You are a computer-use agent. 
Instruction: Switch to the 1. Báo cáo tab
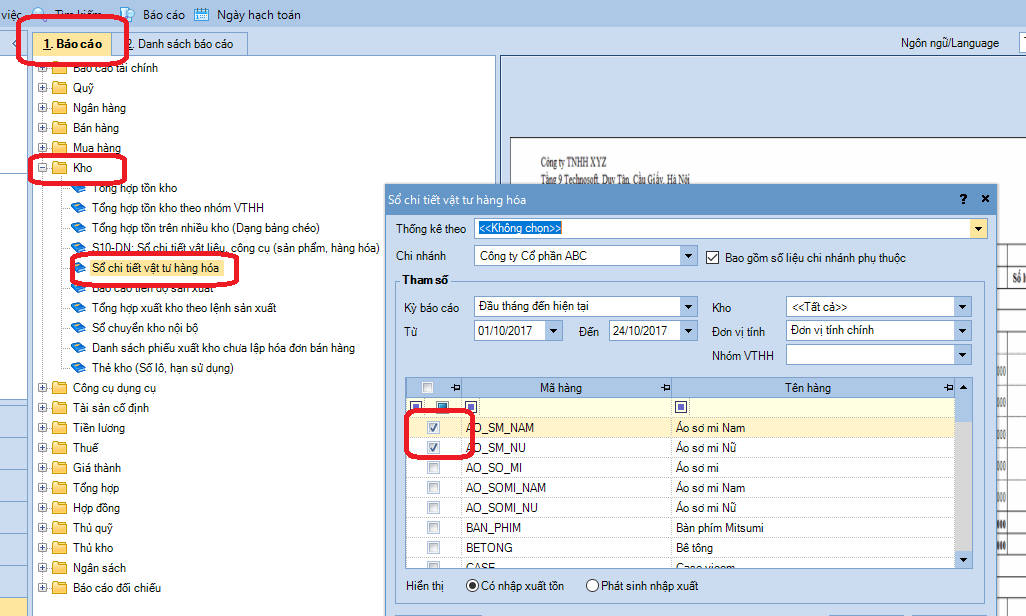pos(73,44)
